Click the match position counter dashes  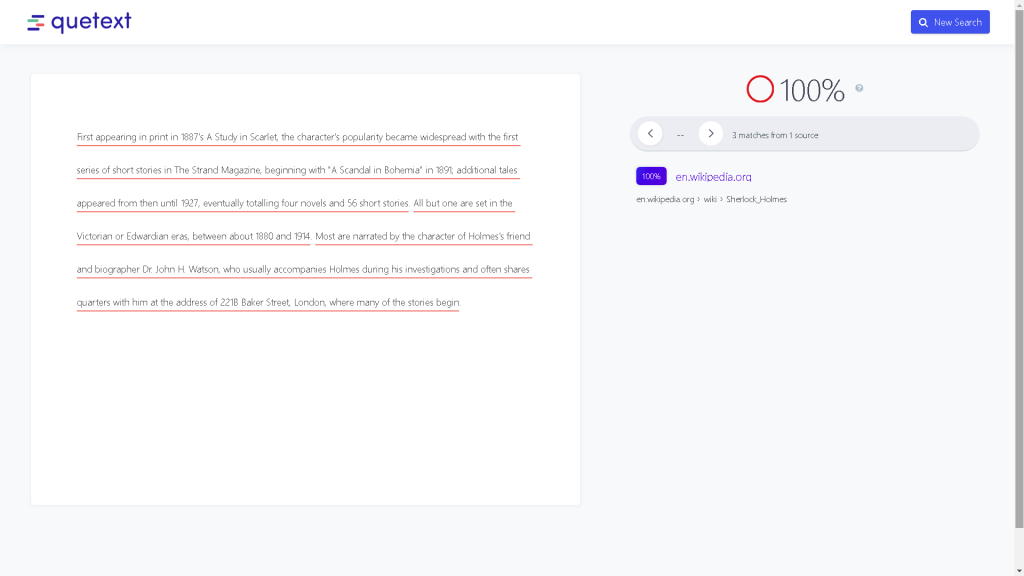tap(680, 134)
